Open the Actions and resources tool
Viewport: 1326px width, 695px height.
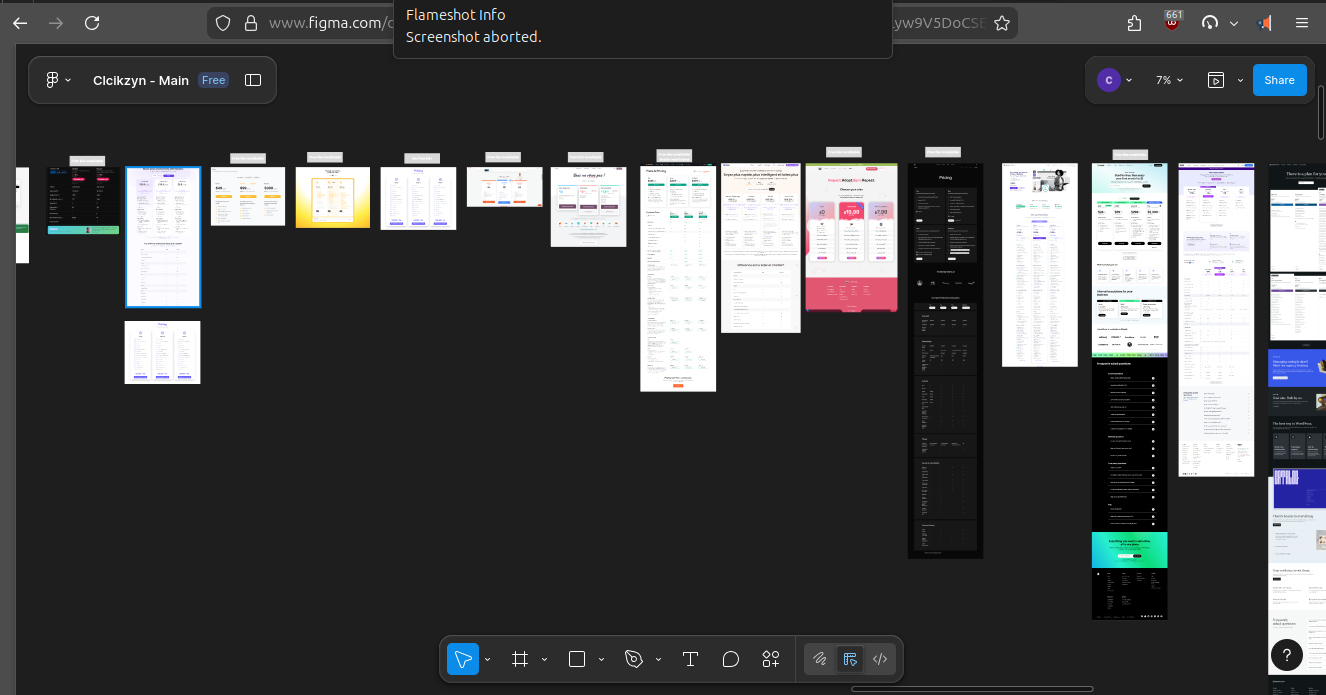(x=771, y=659)
